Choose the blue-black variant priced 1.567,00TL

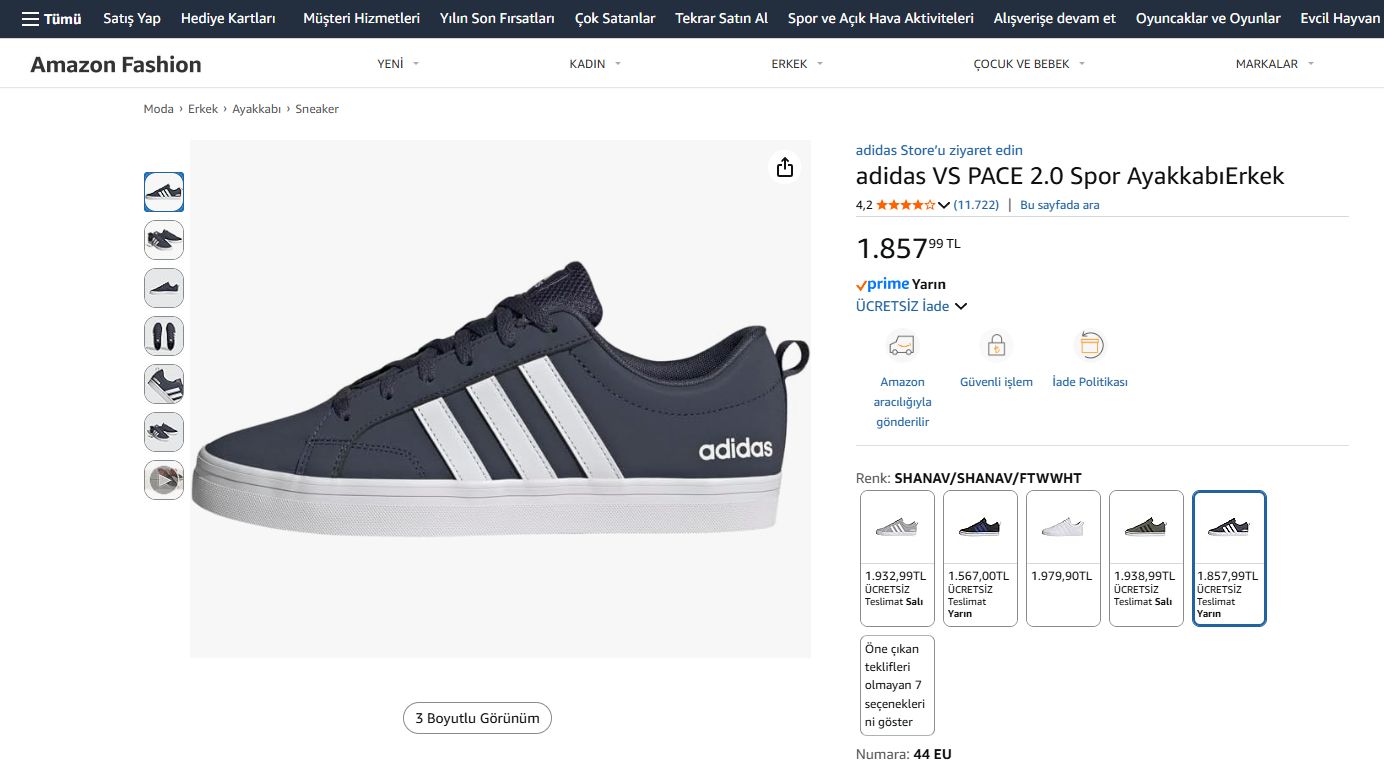point(980,558)
